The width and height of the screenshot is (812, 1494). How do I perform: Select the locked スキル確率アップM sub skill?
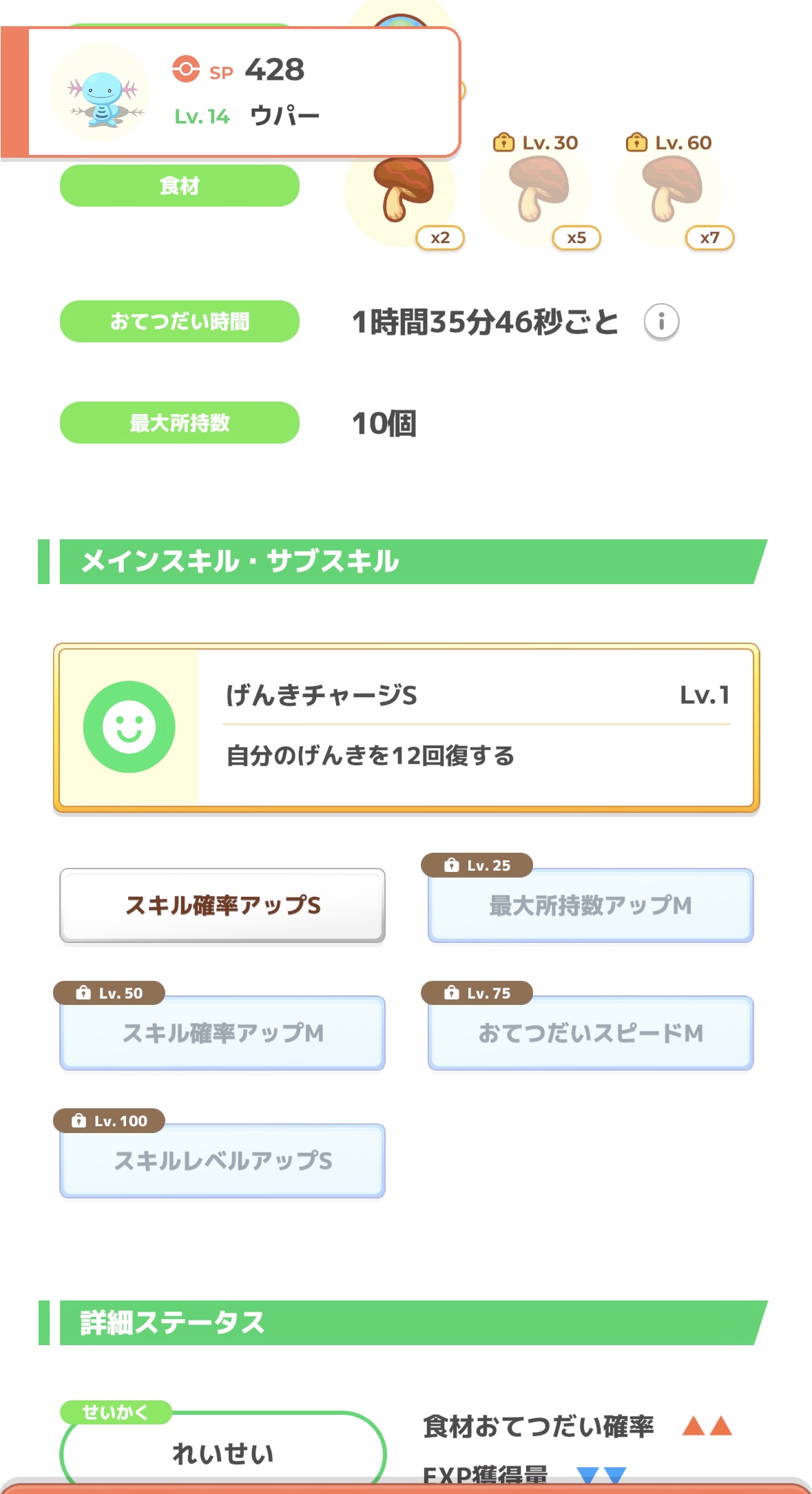pos(222,1033)
